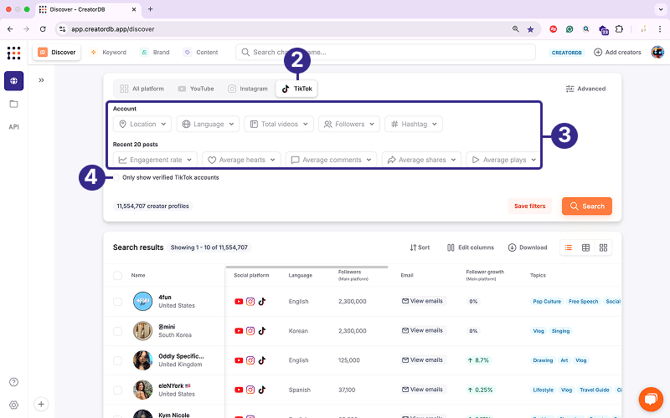The height and width of the screenshot is (418, 670).
Task: View emails for 4fun
Action: click(423, 301)
